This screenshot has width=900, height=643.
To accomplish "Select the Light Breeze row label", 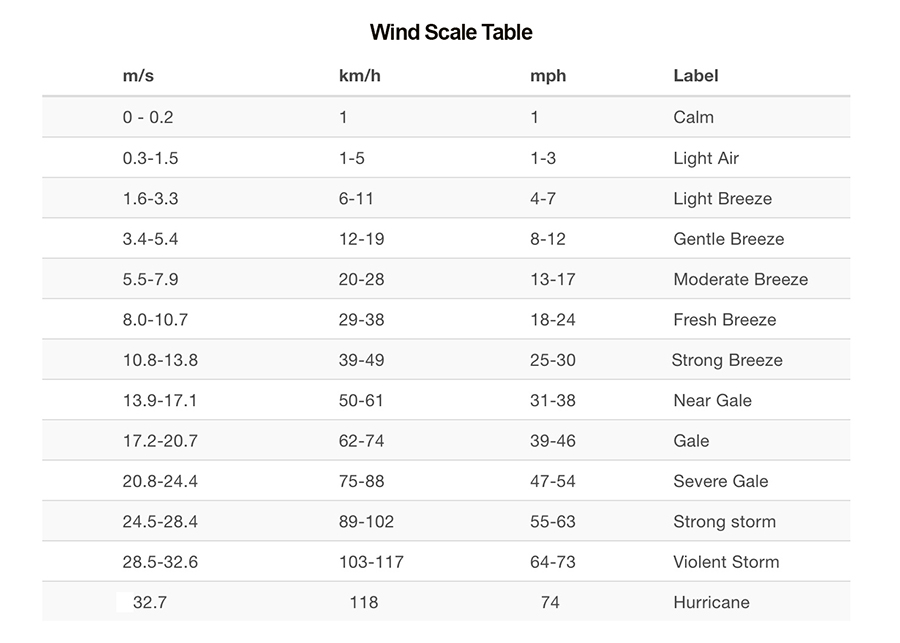I will [722, 199].
